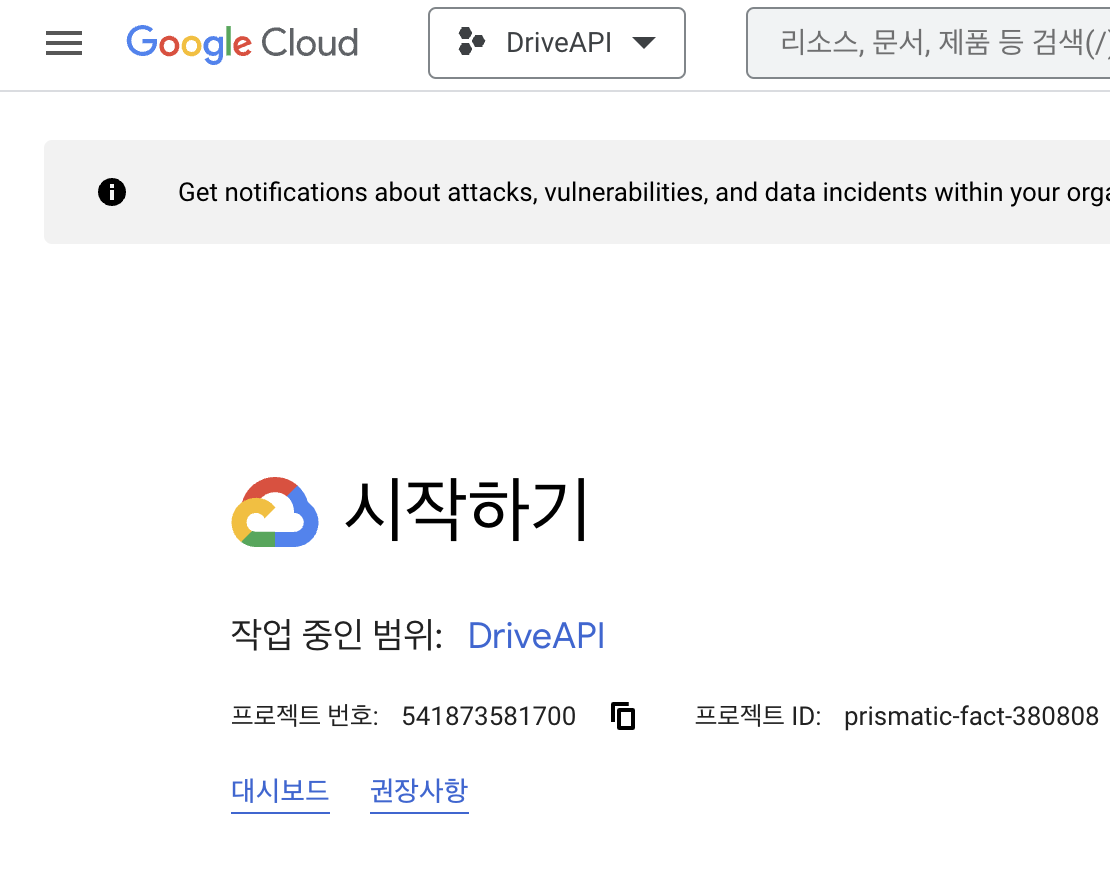Open the 권장사항 link

coord(419,791)
